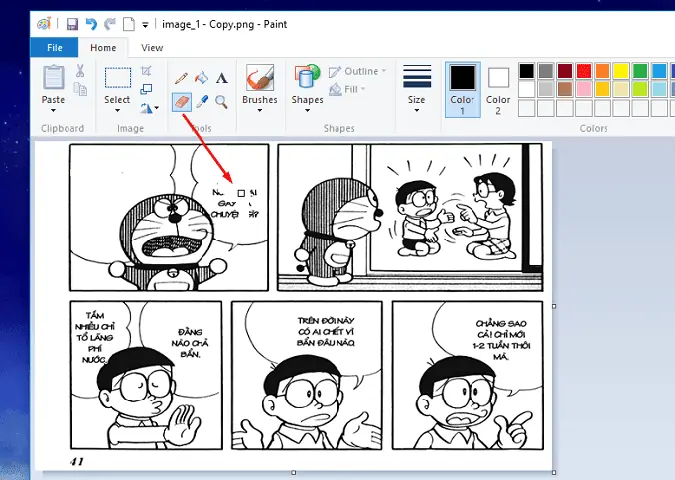Image resolution: width=675 pixels, height=480 pixels.
Task: Pick the white color swatch
Action: pyautogui.click(x=526, y=89)
